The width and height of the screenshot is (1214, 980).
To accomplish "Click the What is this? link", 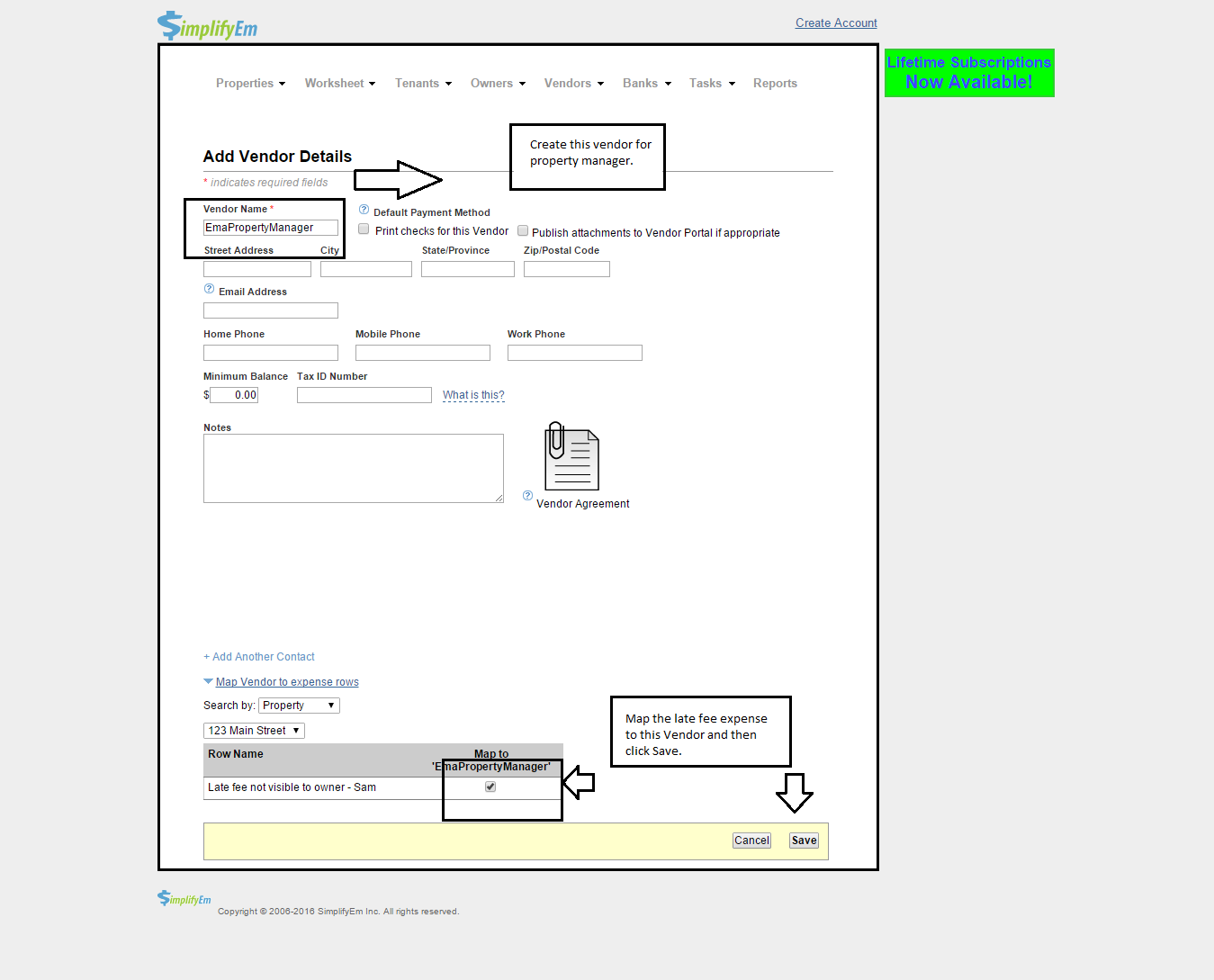I will pos(473,395).
